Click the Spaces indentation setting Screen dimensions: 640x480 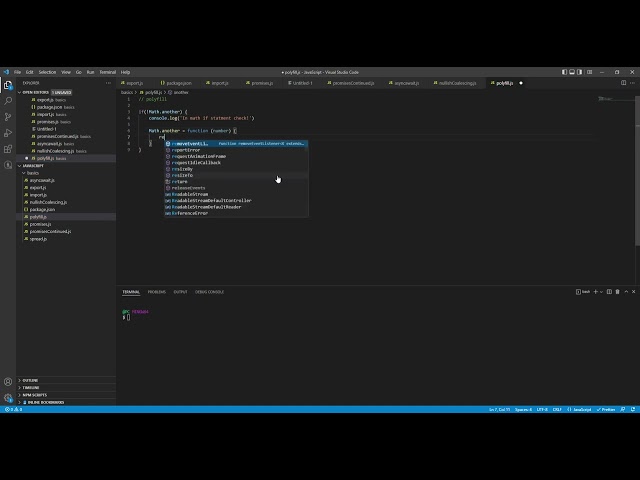[x=523, y=409]
